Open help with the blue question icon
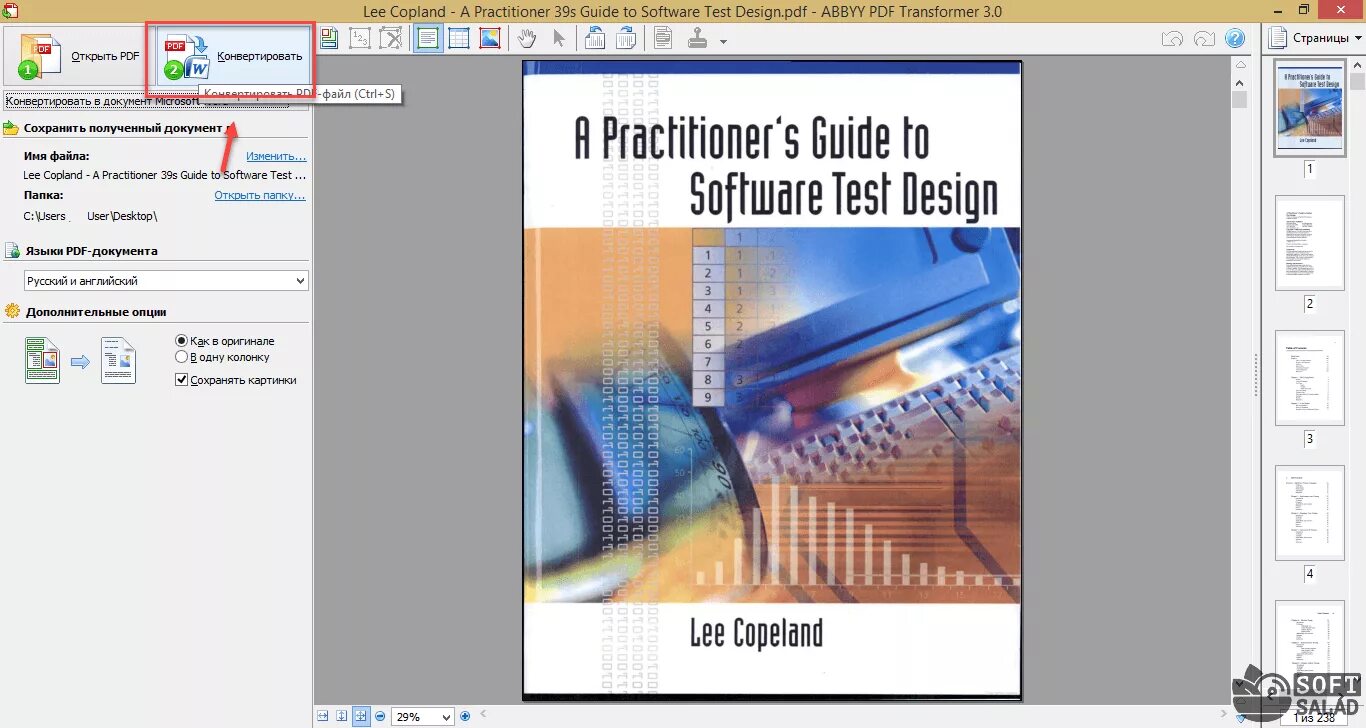This screenshot has height=728, width=1366. [1236, 39]
